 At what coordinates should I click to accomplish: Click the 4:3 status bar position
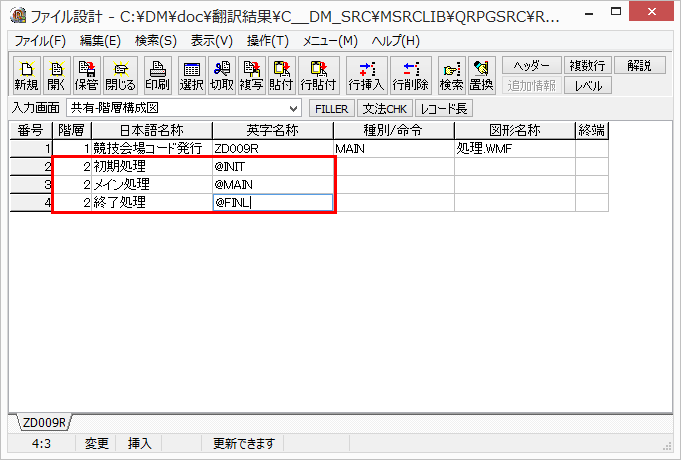(41, 443)
